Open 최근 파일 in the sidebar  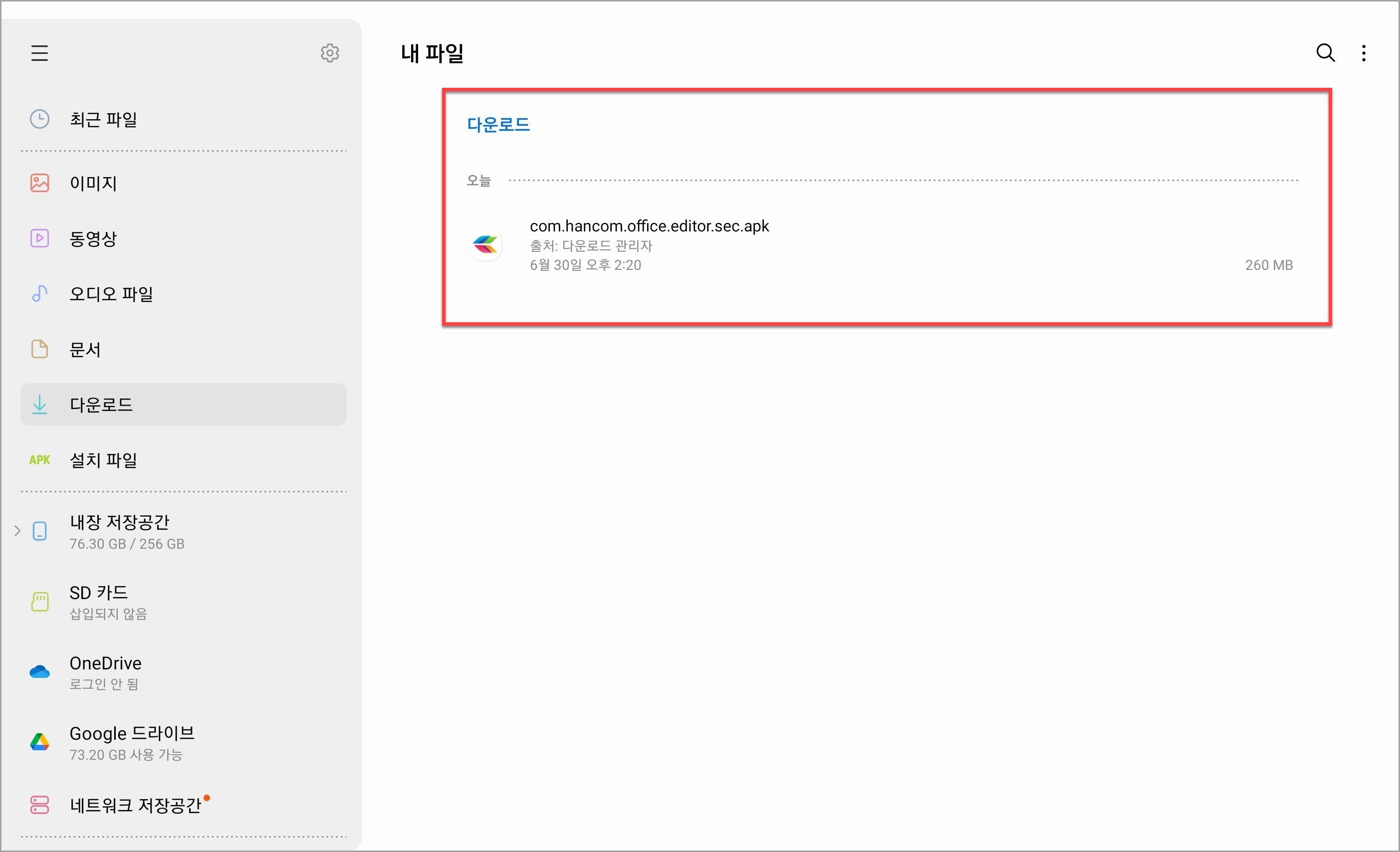tap(184, 119)
